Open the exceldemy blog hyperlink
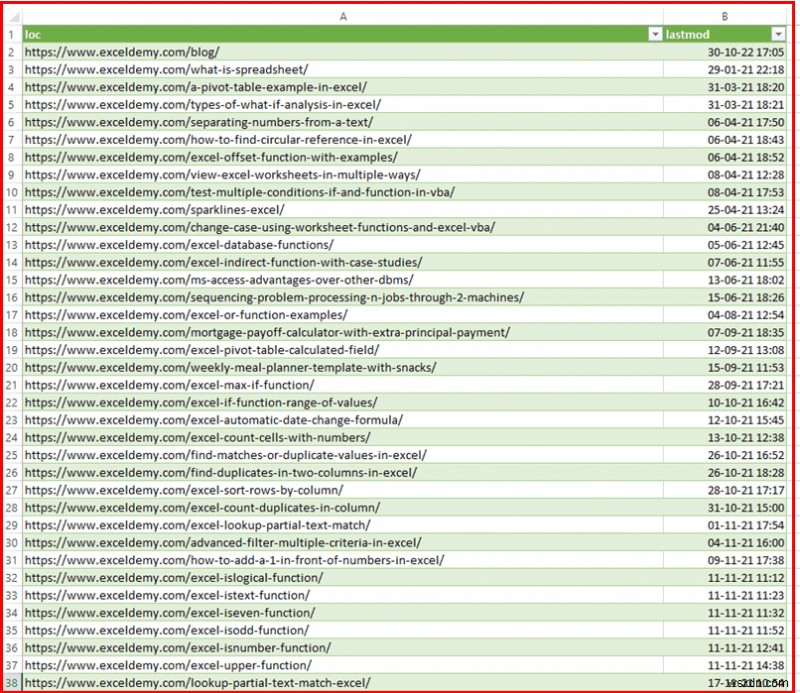 coord(120,51)
